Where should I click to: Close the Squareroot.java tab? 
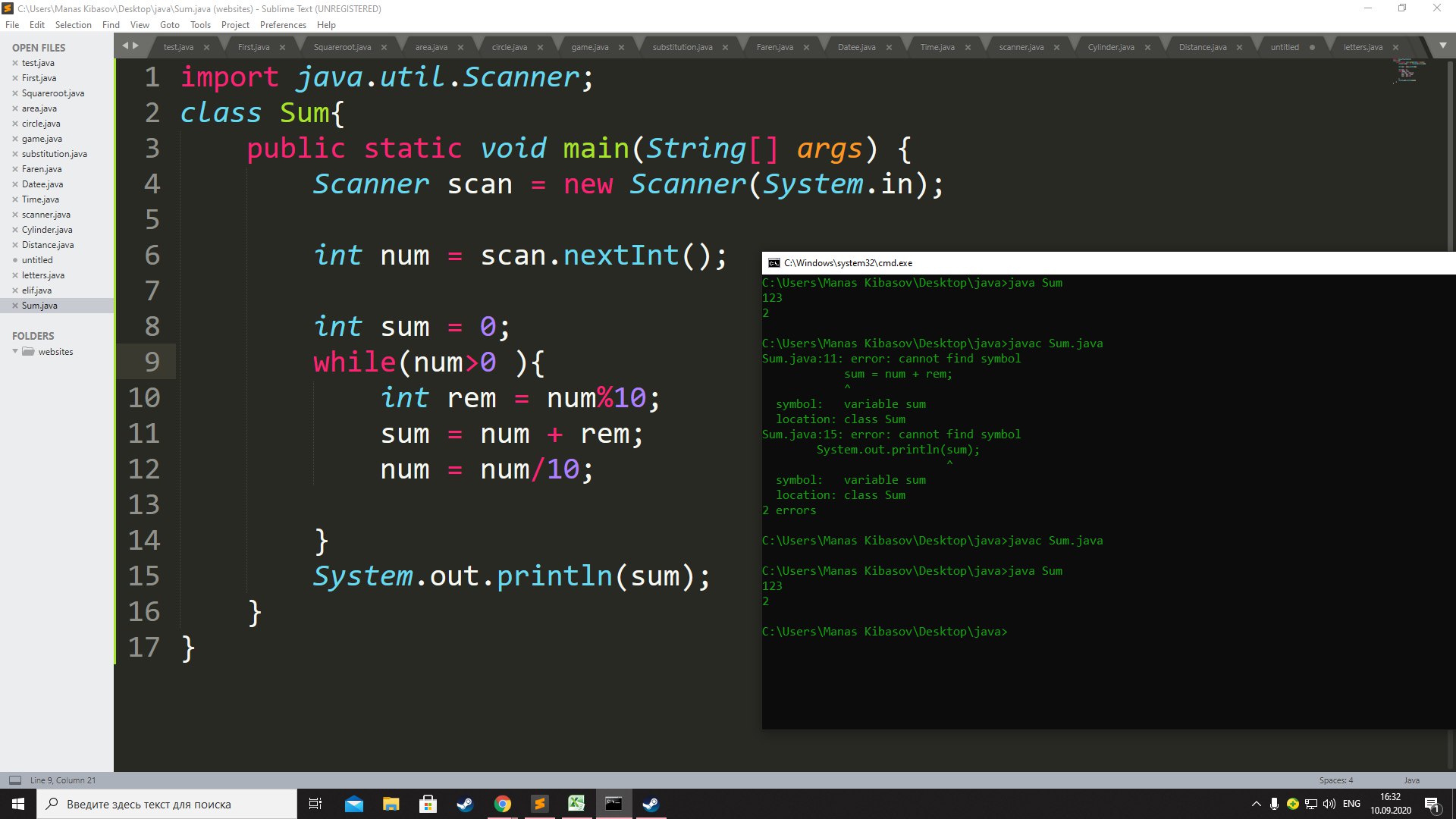tap(384, 47)
